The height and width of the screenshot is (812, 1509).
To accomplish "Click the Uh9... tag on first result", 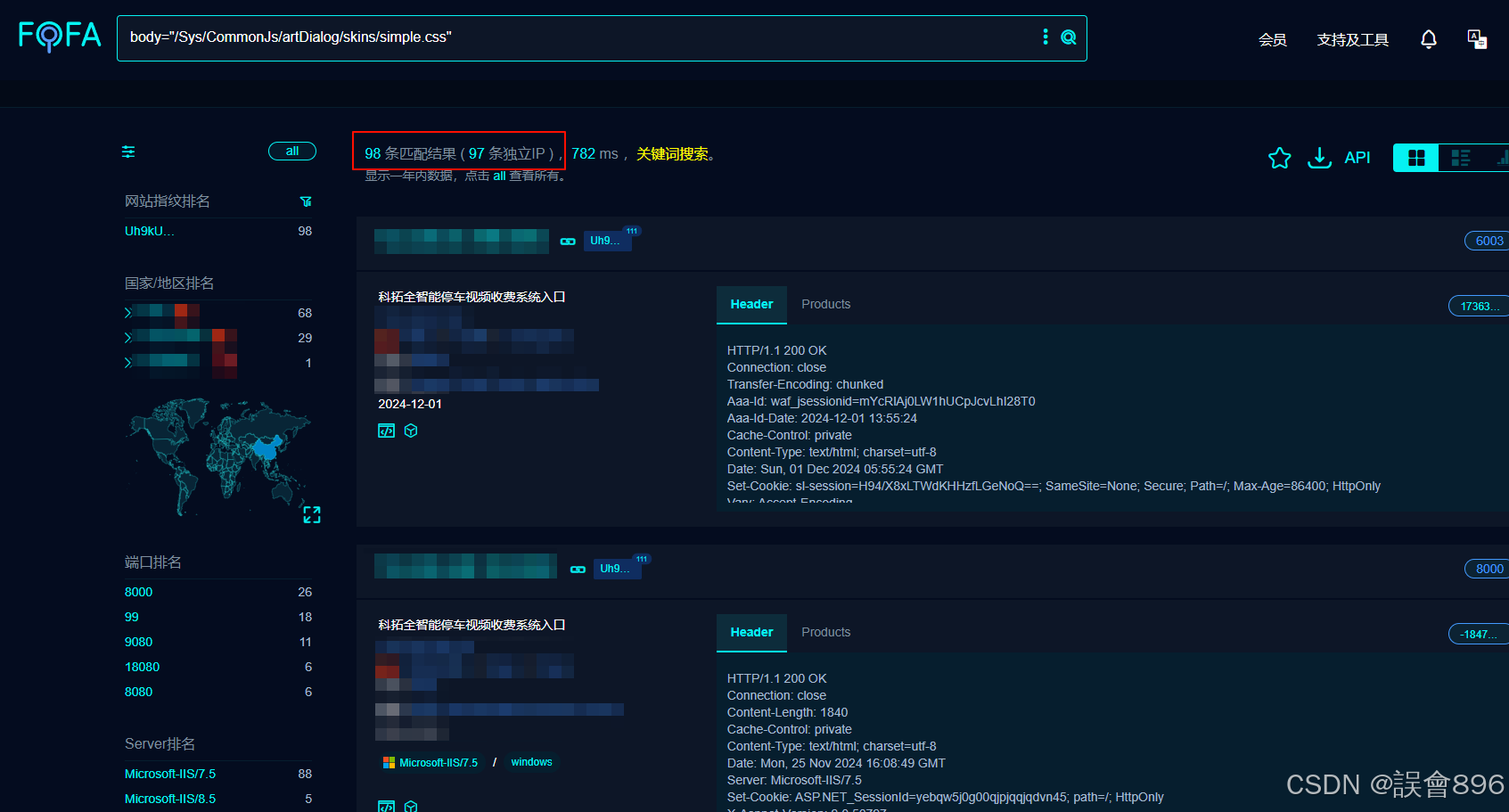I will point(607,241).
